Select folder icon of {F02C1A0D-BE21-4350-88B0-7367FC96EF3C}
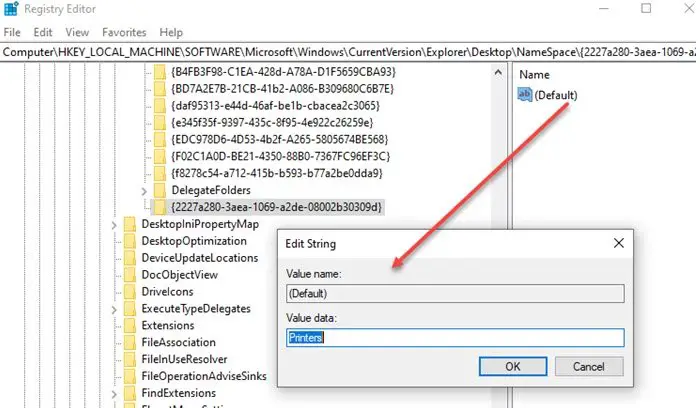Image resolution: width=700 pixels, height=408 pixels. click(159, 157)
